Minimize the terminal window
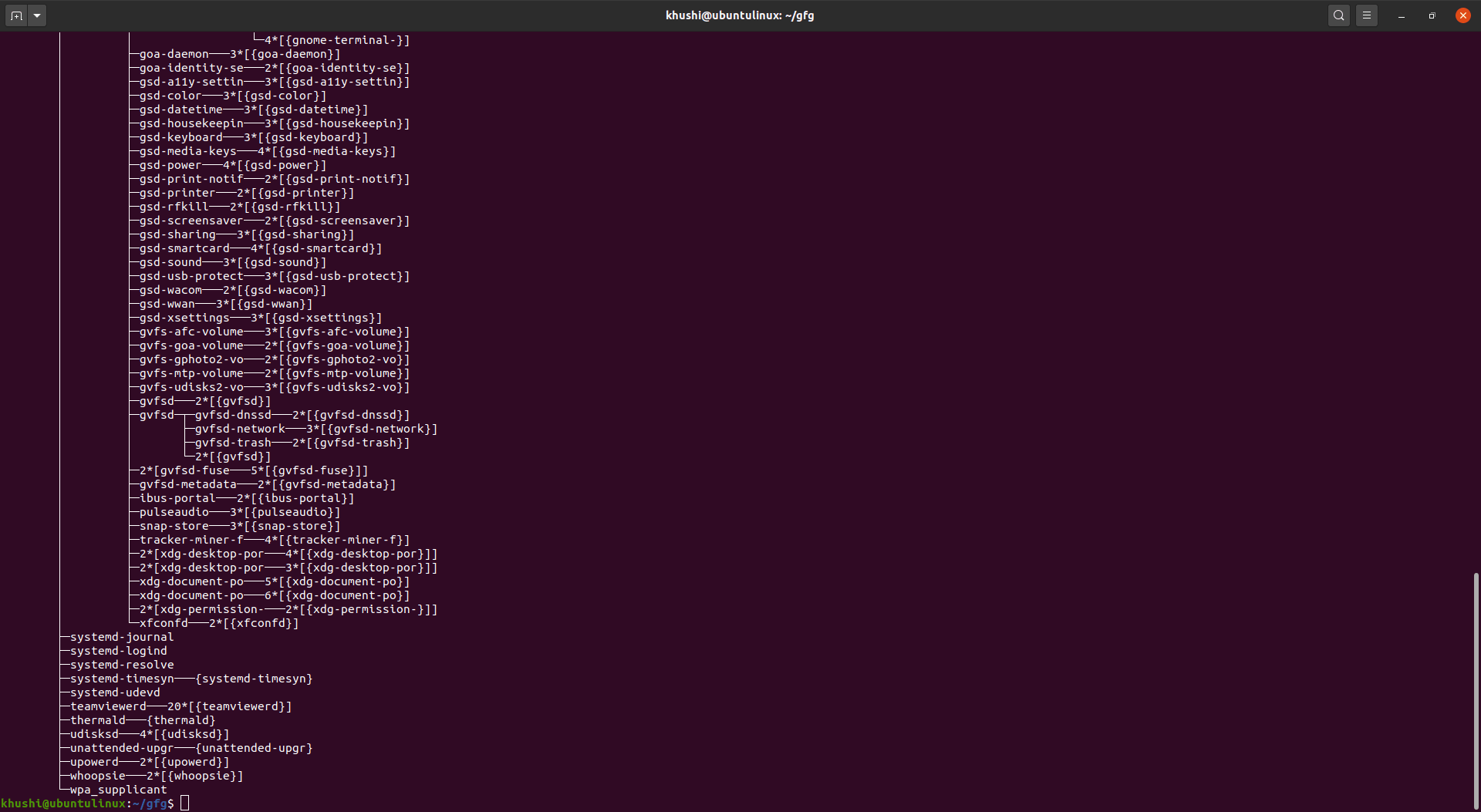Image resolution: width=1481 pixels, height=812 pixels. click(x=1401, y=15)
